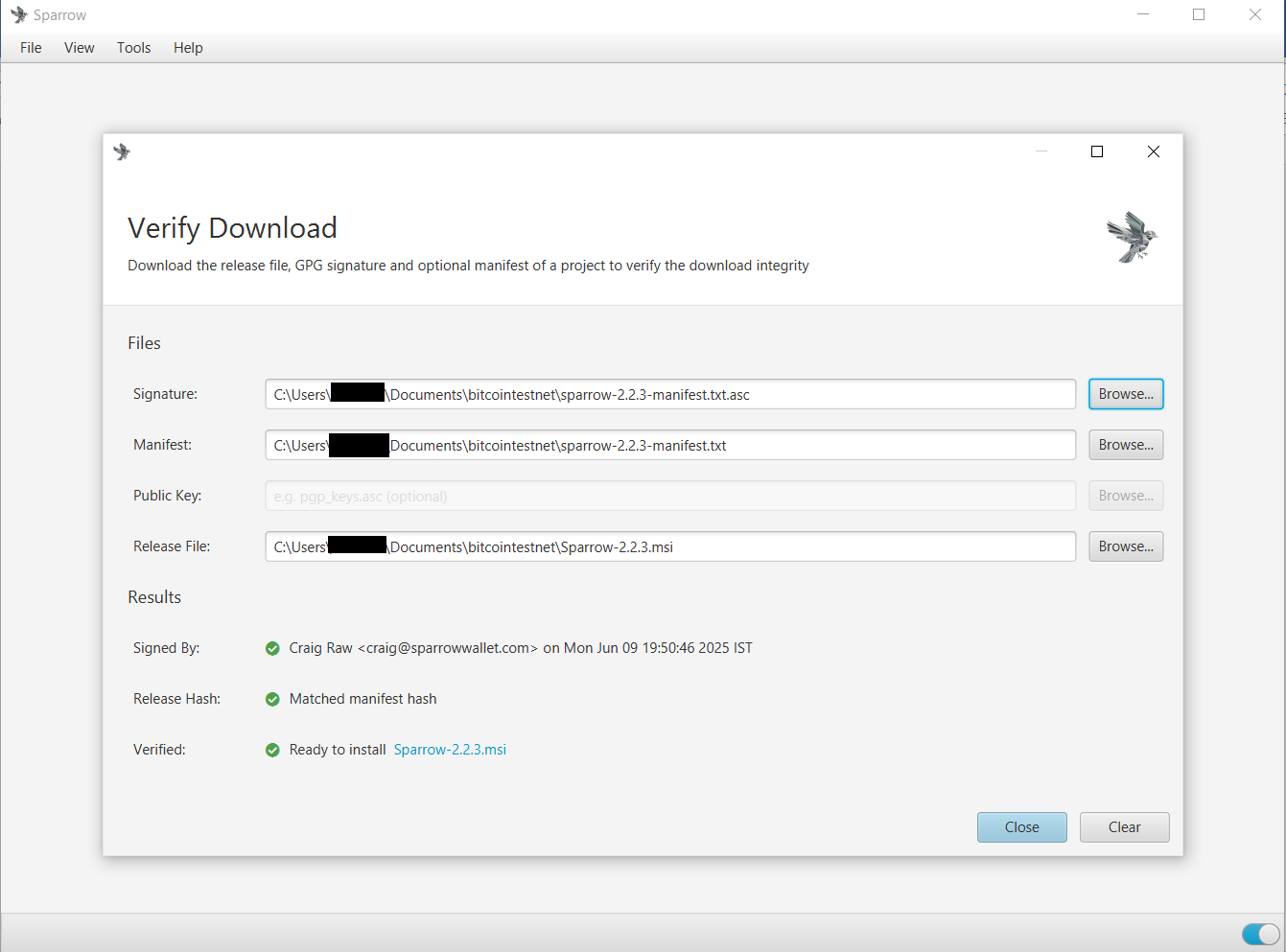Click the Craig Raw signed-by result text

pos(521,648)
